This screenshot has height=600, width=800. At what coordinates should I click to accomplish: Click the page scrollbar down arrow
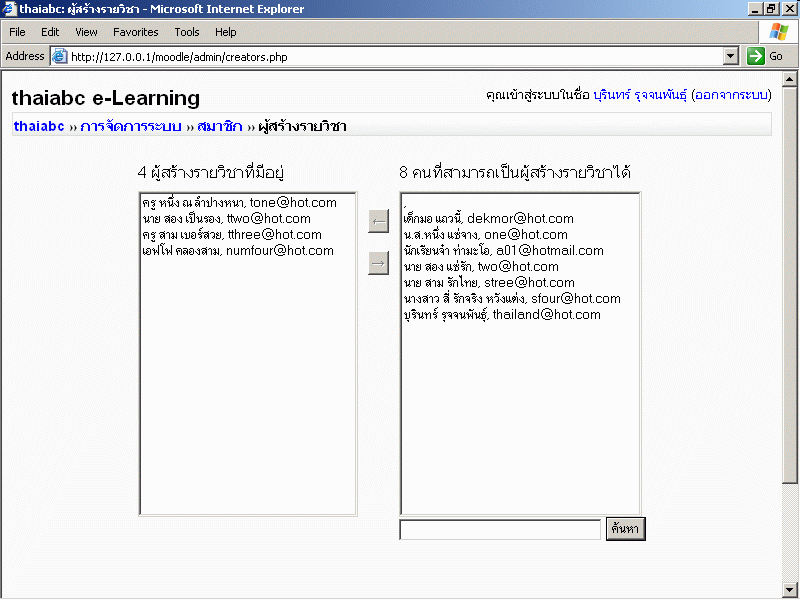(790, 589)
